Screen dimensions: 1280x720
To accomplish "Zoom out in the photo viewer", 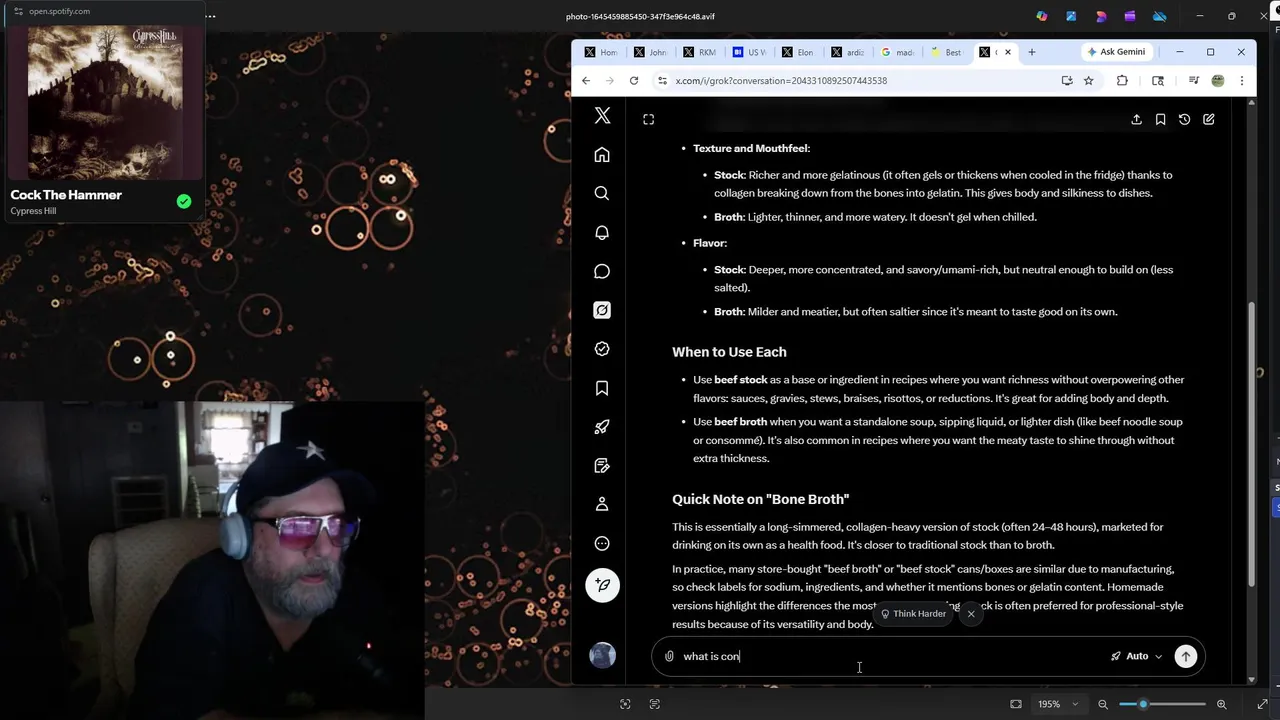I will pos(1103,704).
